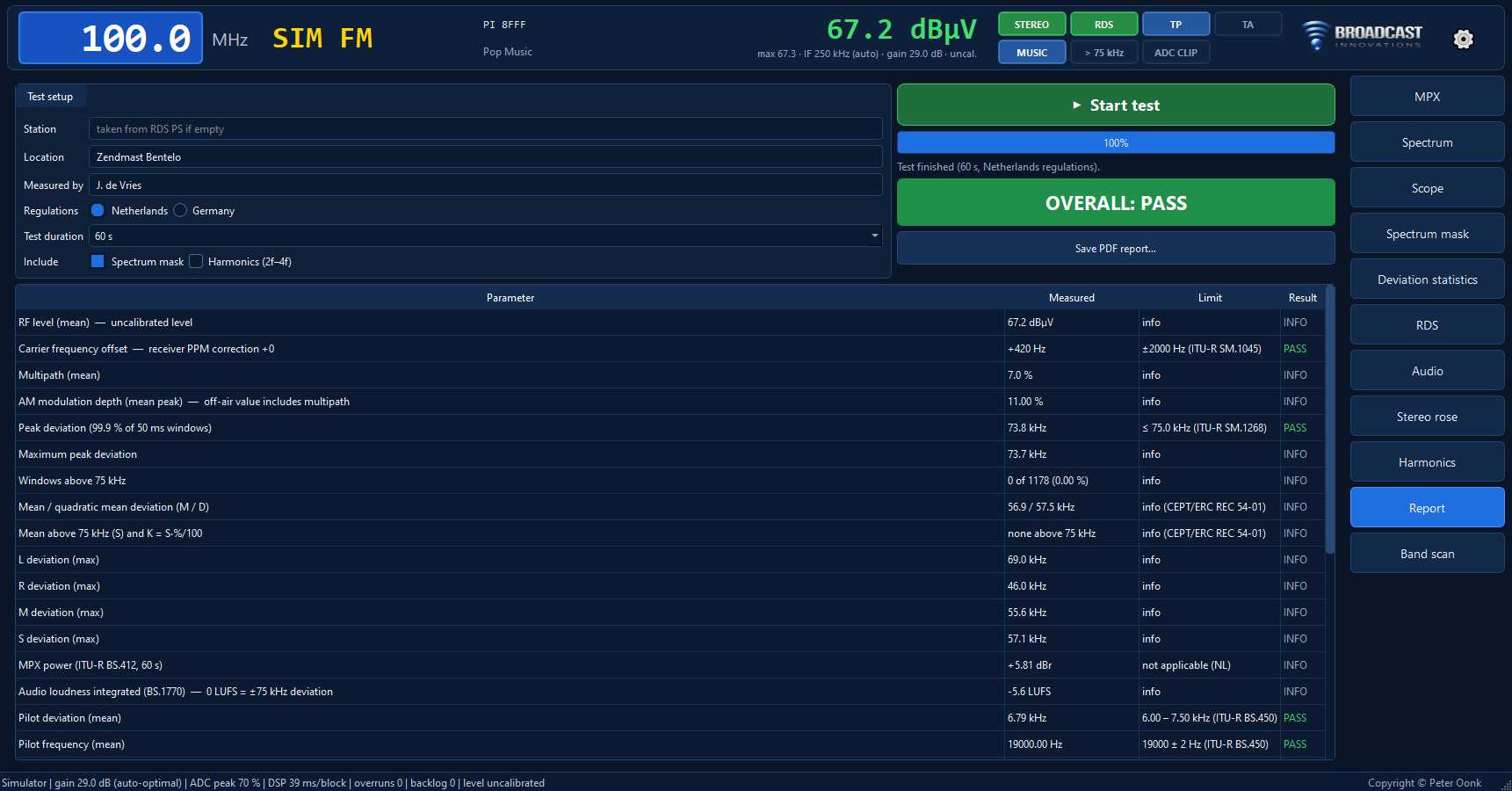
Task: Select the Peak deviation row
Action: point(670,428)
